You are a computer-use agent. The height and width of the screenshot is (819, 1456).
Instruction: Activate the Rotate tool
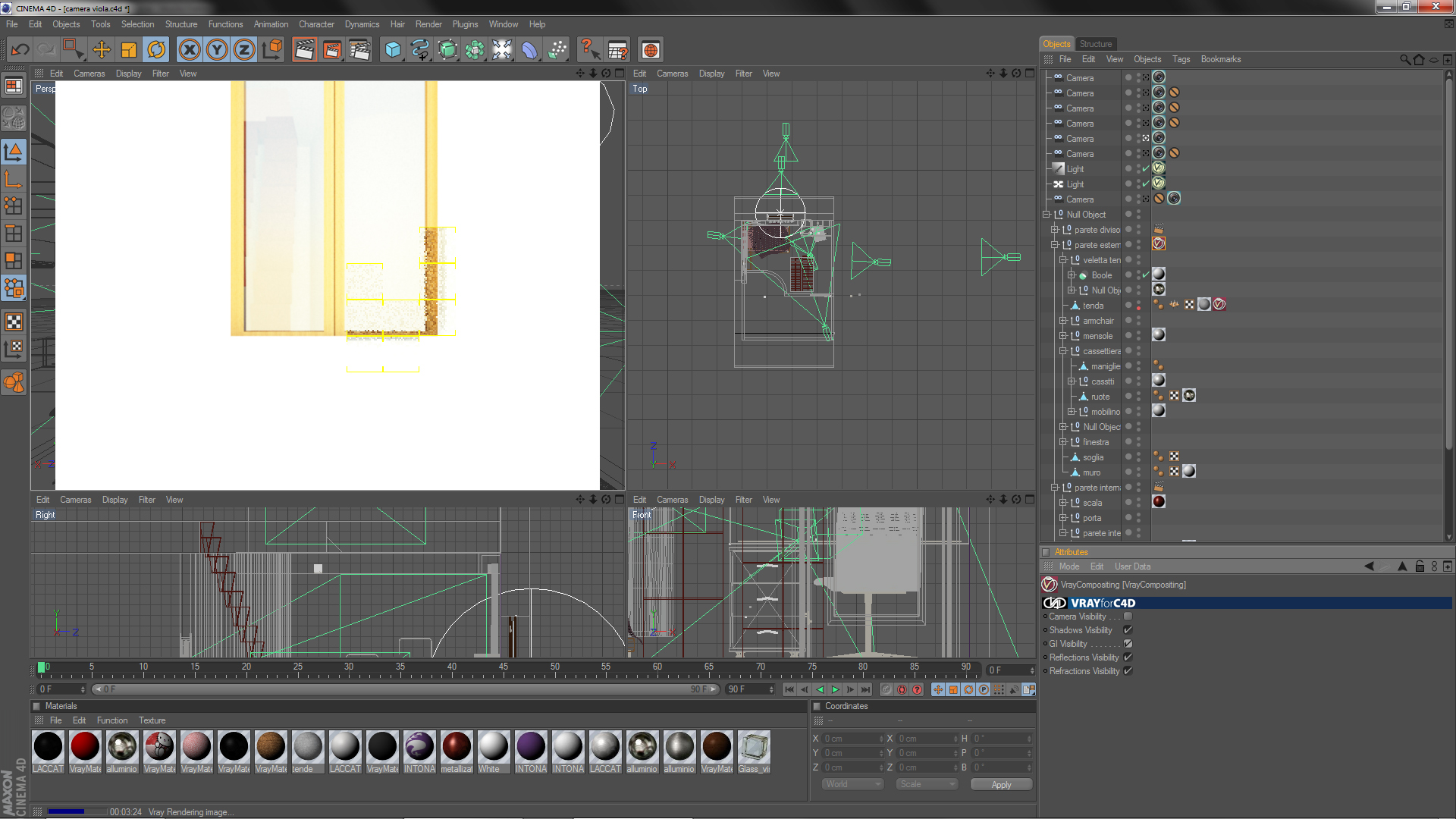pos(156,50)
